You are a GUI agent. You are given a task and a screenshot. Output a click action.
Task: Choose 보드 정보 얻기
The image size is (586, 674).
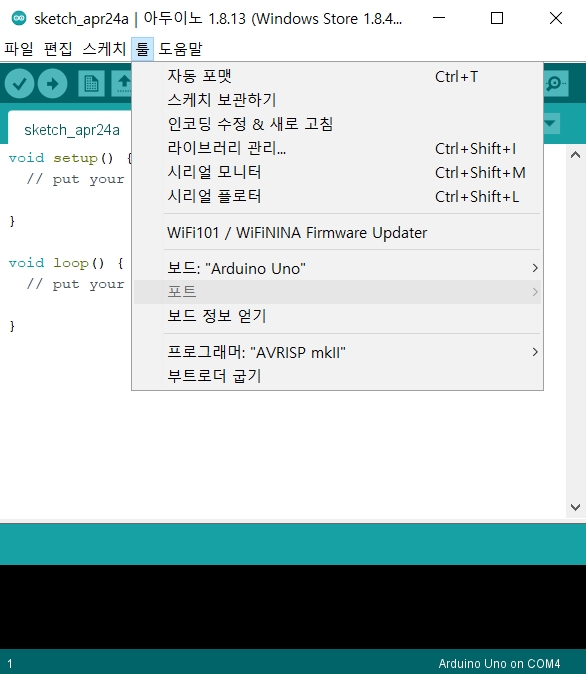tap(337, 316)
